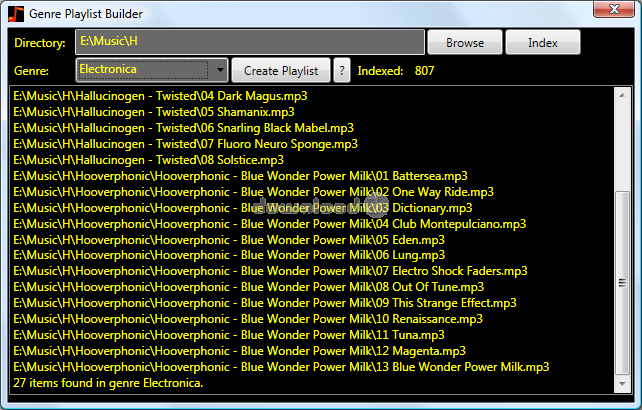Expand the Genre dropdown arrow
The width and height of the screenshot is (642, 410).
[x=219, y=70]
